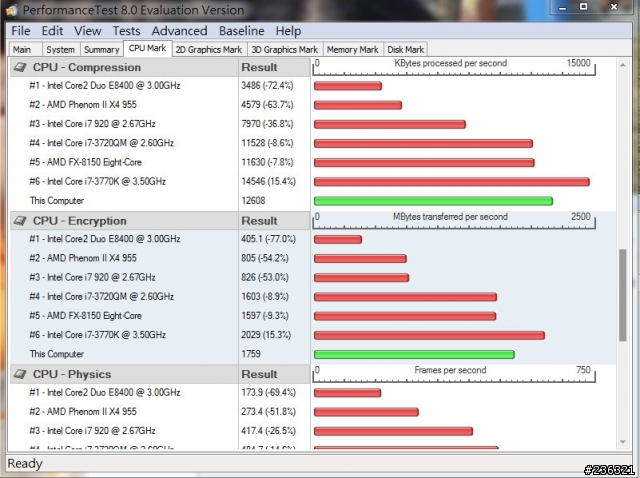This screenshot has height=478, width=640.
Task: Switch to the System tab
Action: (61, 49)
